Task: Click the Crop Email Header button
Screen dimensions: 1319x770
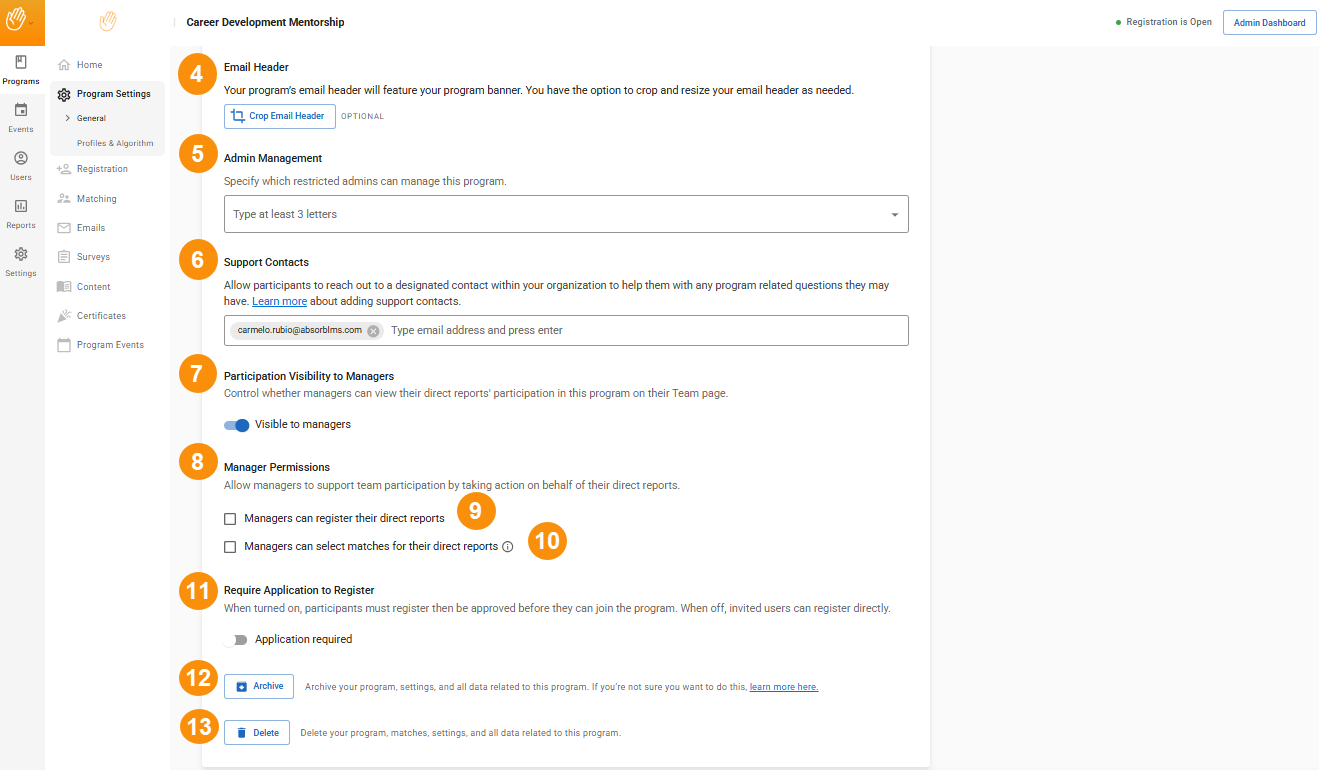Action: pos(279,116)
